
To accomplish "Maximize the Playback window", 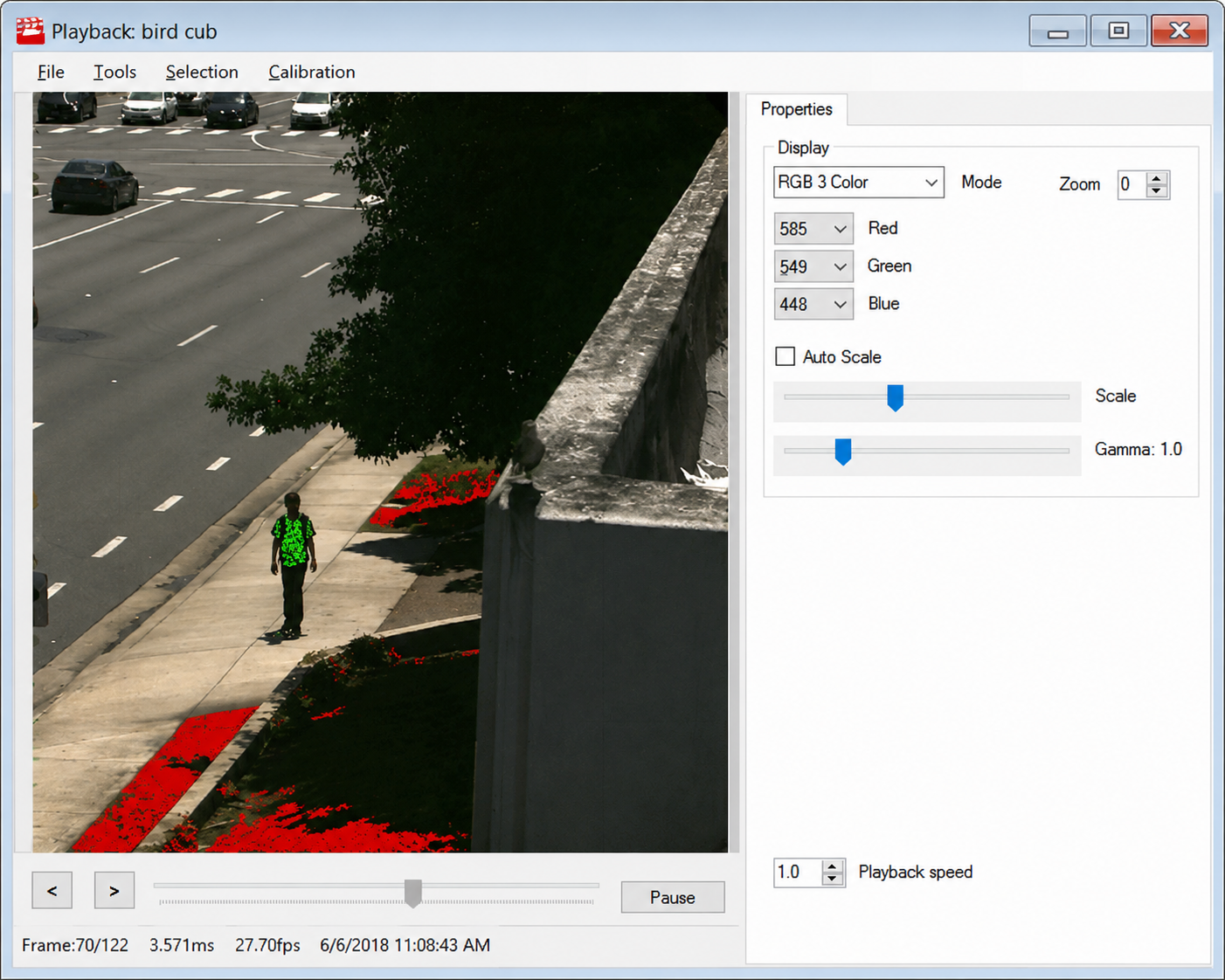I will 1118,31.
